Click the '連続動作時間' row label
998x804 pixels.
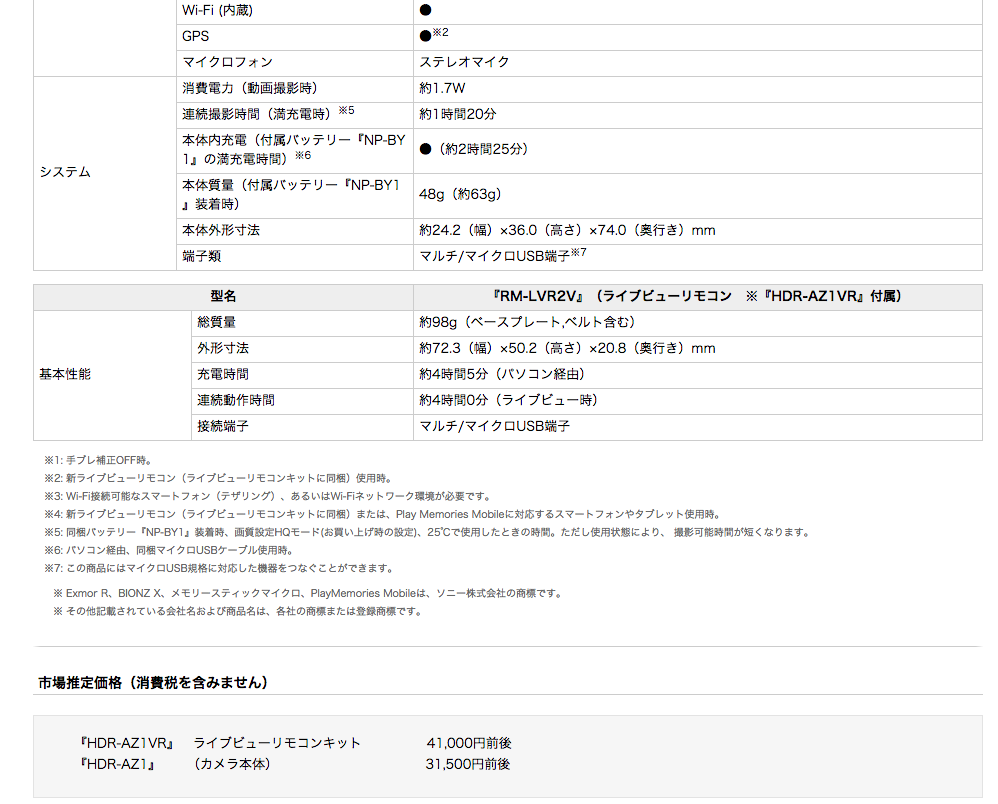[235, 401]
